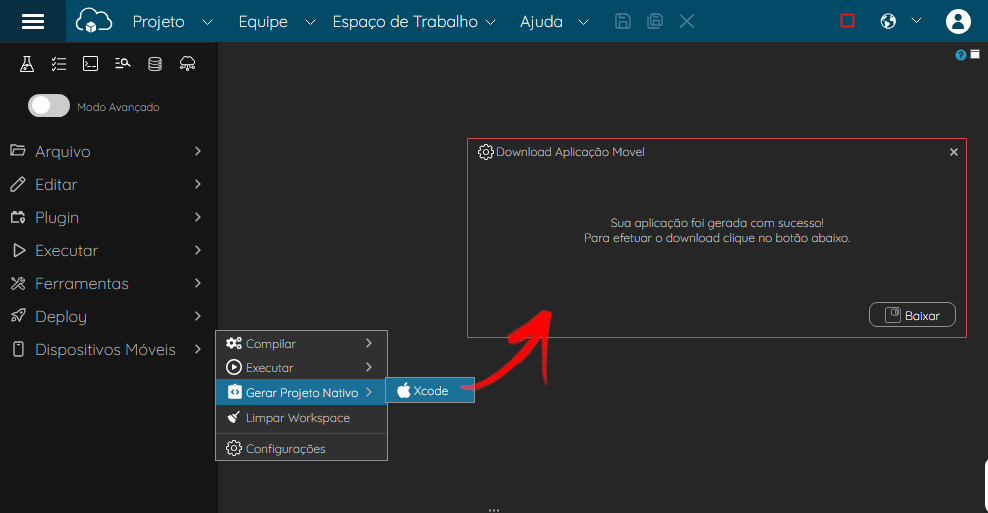Screen dimensions: 988x513
Task: Expand the Arquivo submenu arrow
Action: (198, 151)
